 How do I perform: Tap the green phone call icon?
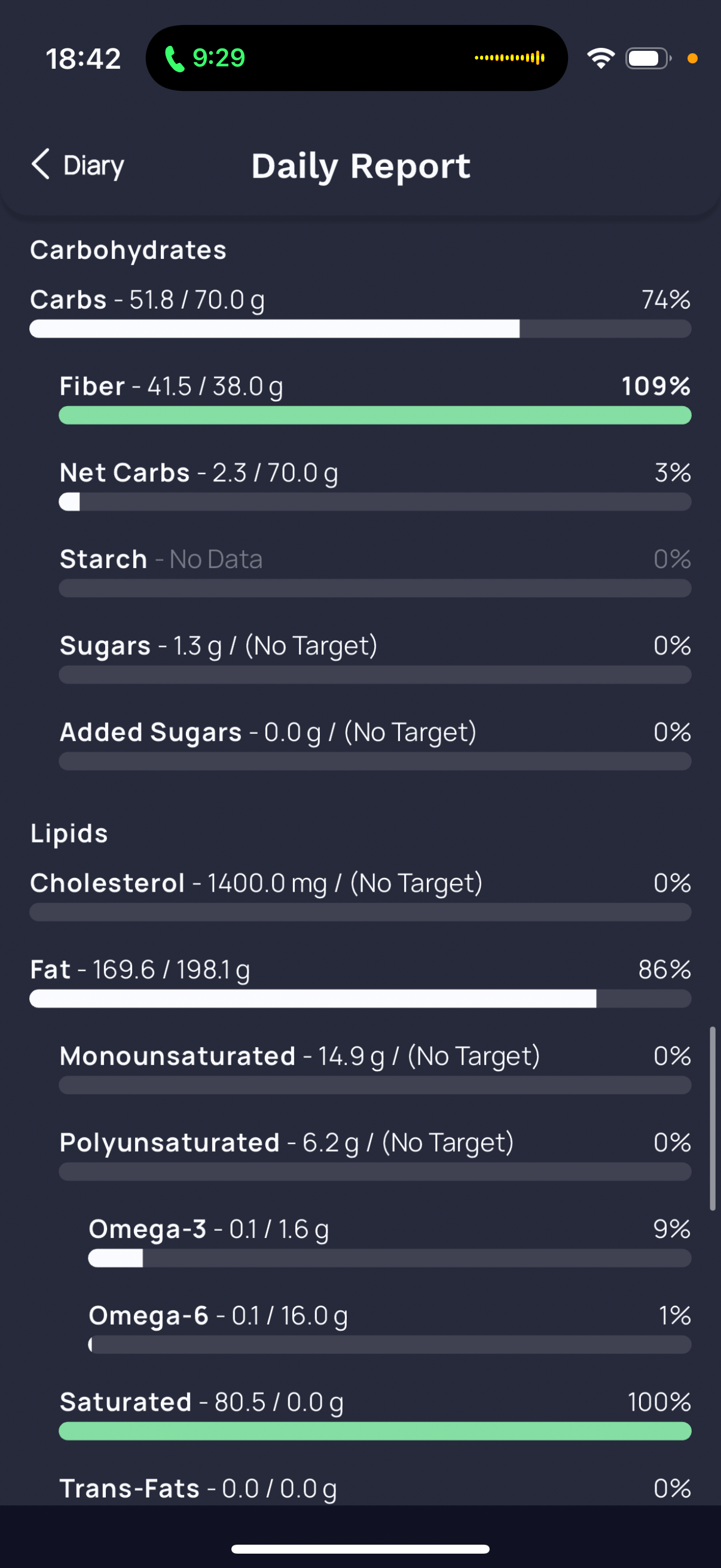pyautogui.click(x=175, y=59)
